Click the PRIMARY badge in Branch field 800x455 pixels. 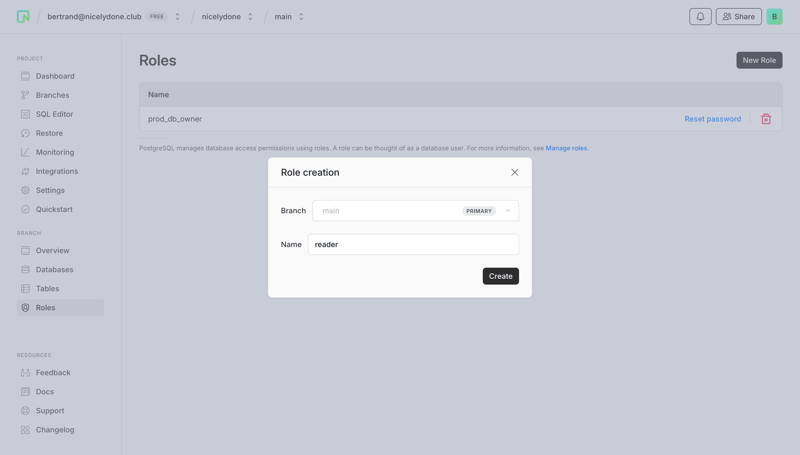[x=479, y=211]
